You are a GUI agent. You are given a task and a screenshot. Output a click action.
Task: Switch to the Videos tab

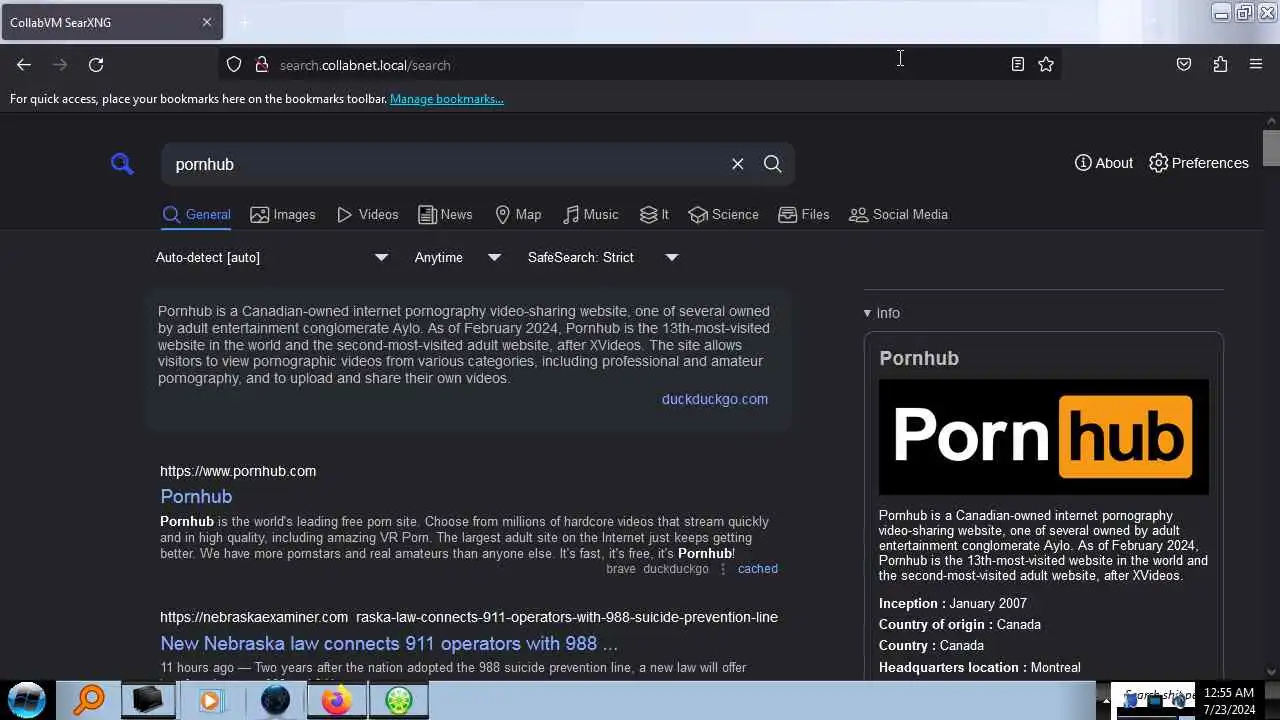pyautogui.click(x=368, y=214)
